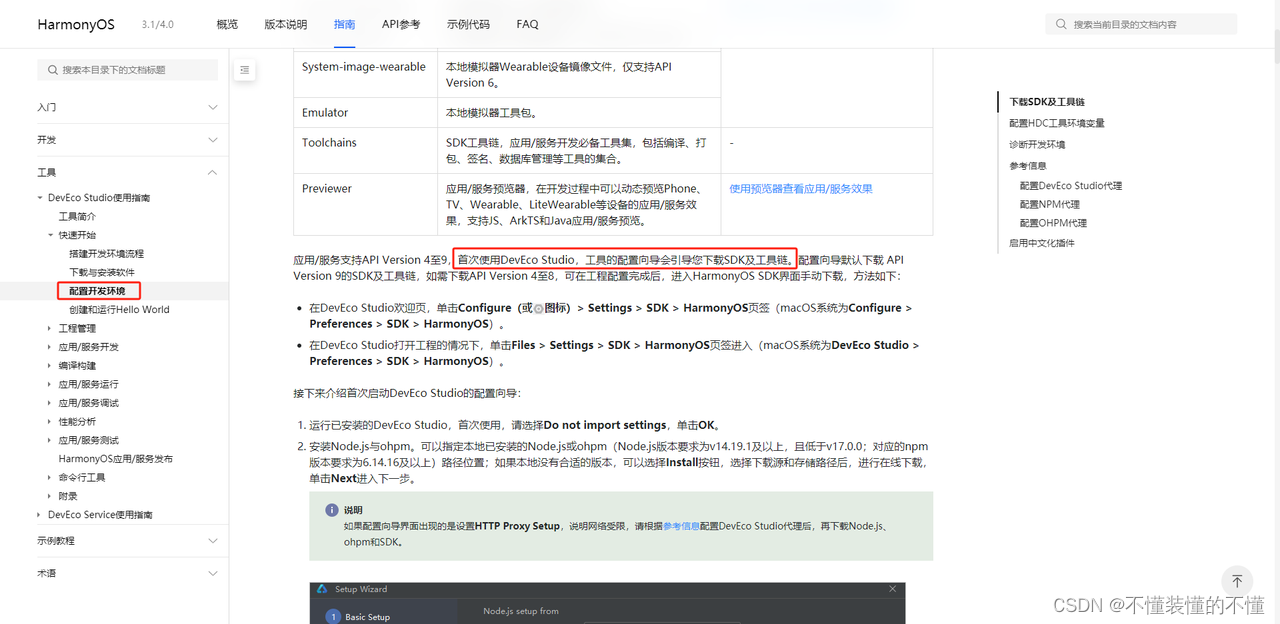Open the 3.1/4.0 version dropdown
The height and width of the screenshot is (624, 1280).
(158, 24)
